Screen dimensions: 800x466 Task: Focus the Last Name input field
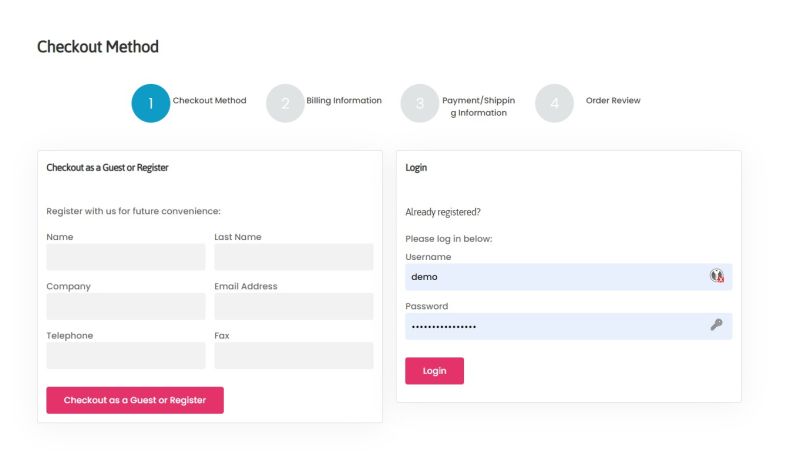click(293, 257)
